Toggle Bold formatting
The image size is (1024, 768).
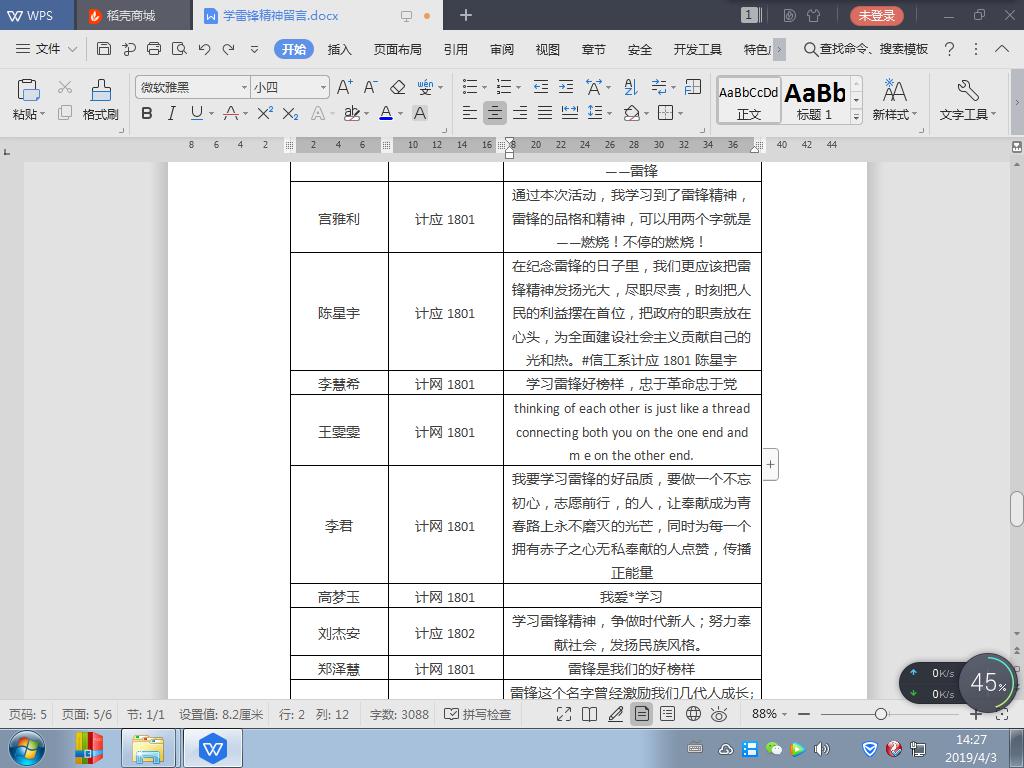point(147,114)
